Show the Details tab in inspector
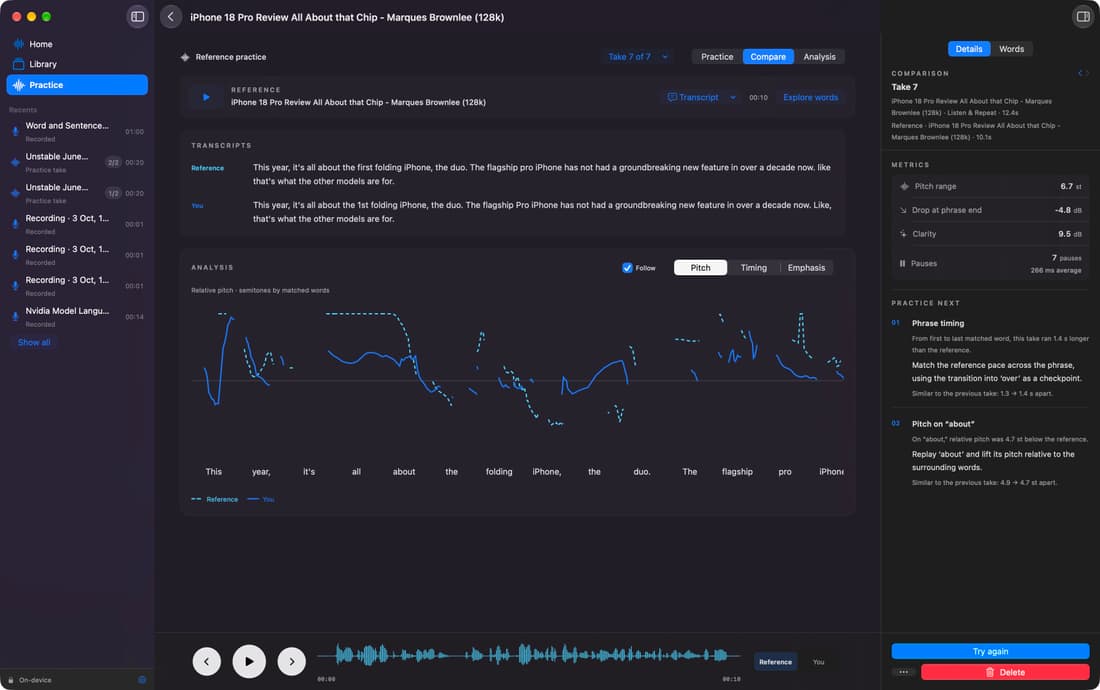 (969, 49)
